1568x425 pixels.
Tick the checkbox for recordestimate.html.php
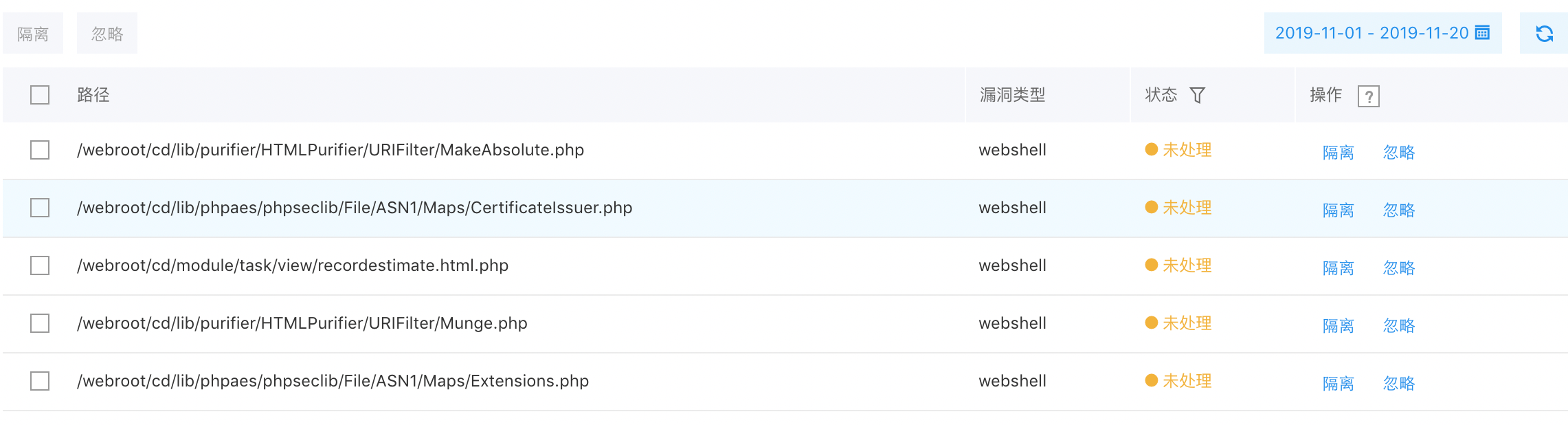click(x=40, y=265)
